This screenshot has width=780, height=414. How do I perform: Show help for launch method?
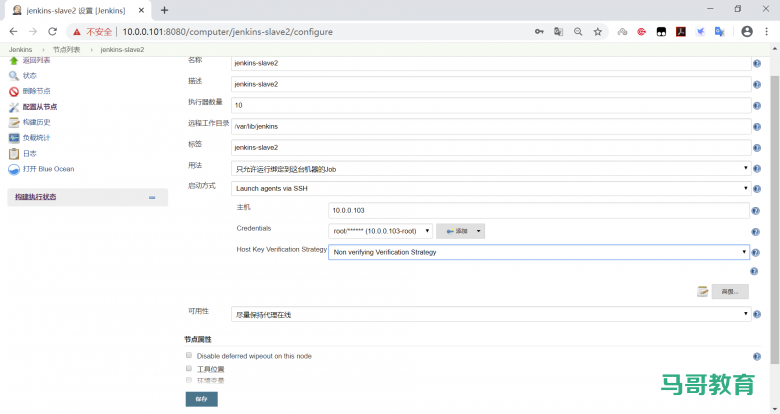click(x=757, y=189)
